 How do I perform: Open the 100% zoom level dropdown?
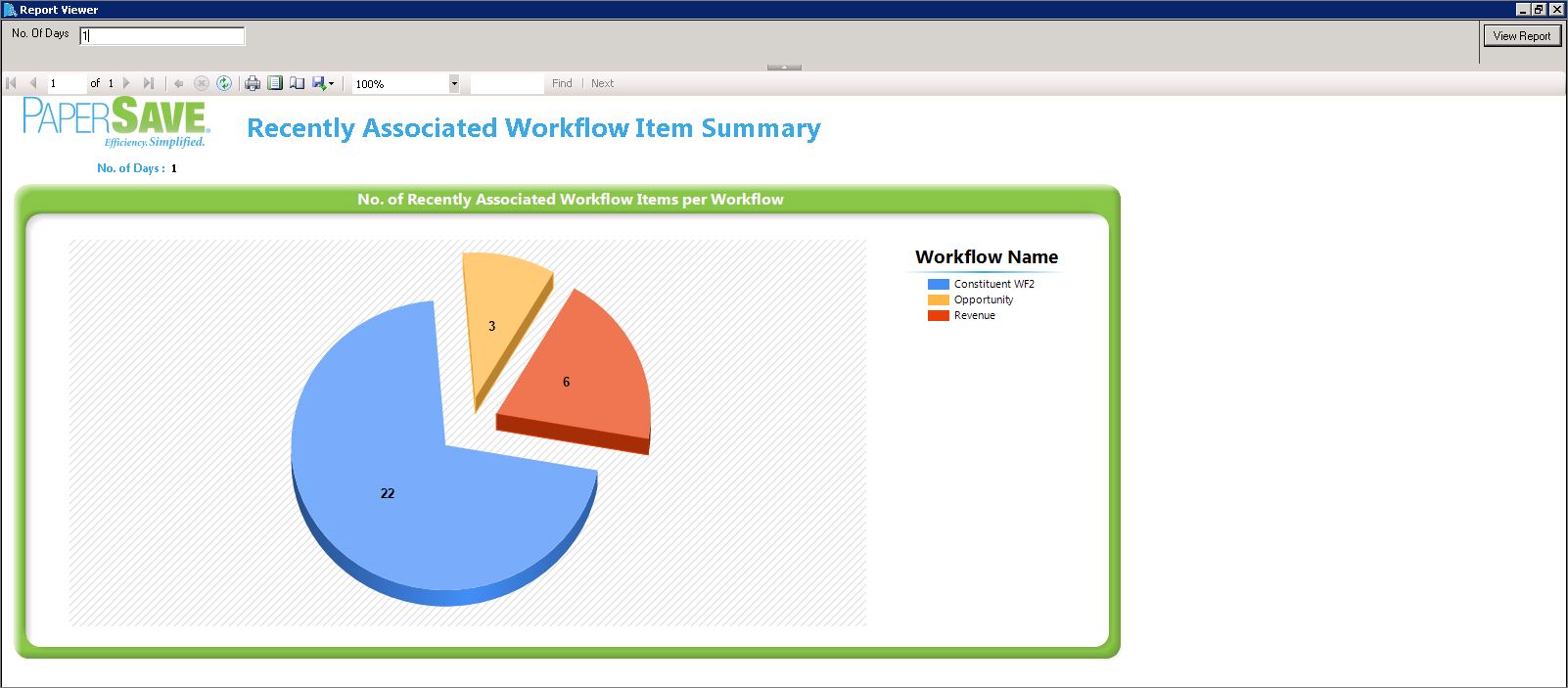tap(454, 83)
